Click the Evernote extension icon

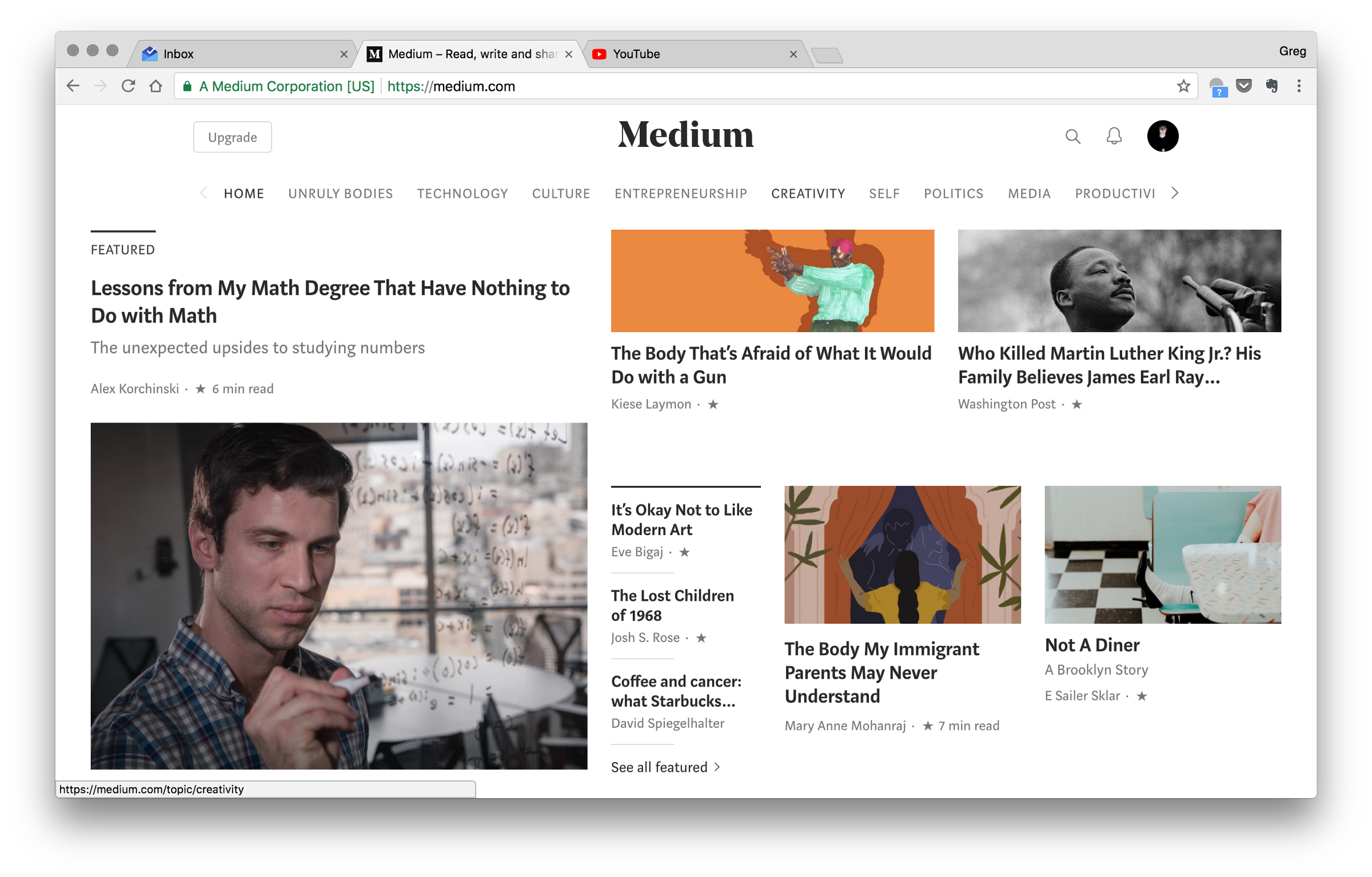tap(1271, 86)
